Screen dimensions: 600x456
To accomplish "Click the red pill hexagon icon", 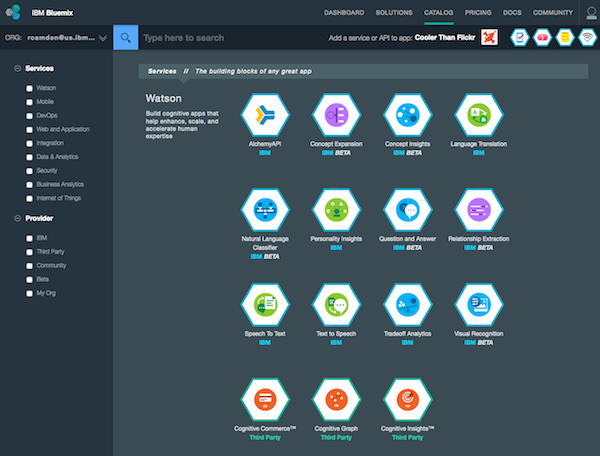I will pyautogui.click(x=542, y=37).
